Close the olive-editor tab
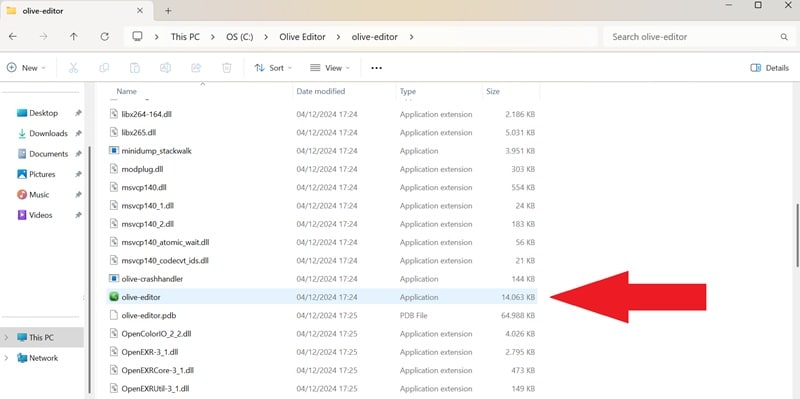Image resolution: width=800 pixels, height=399 pixels. (x=140, y=11)
